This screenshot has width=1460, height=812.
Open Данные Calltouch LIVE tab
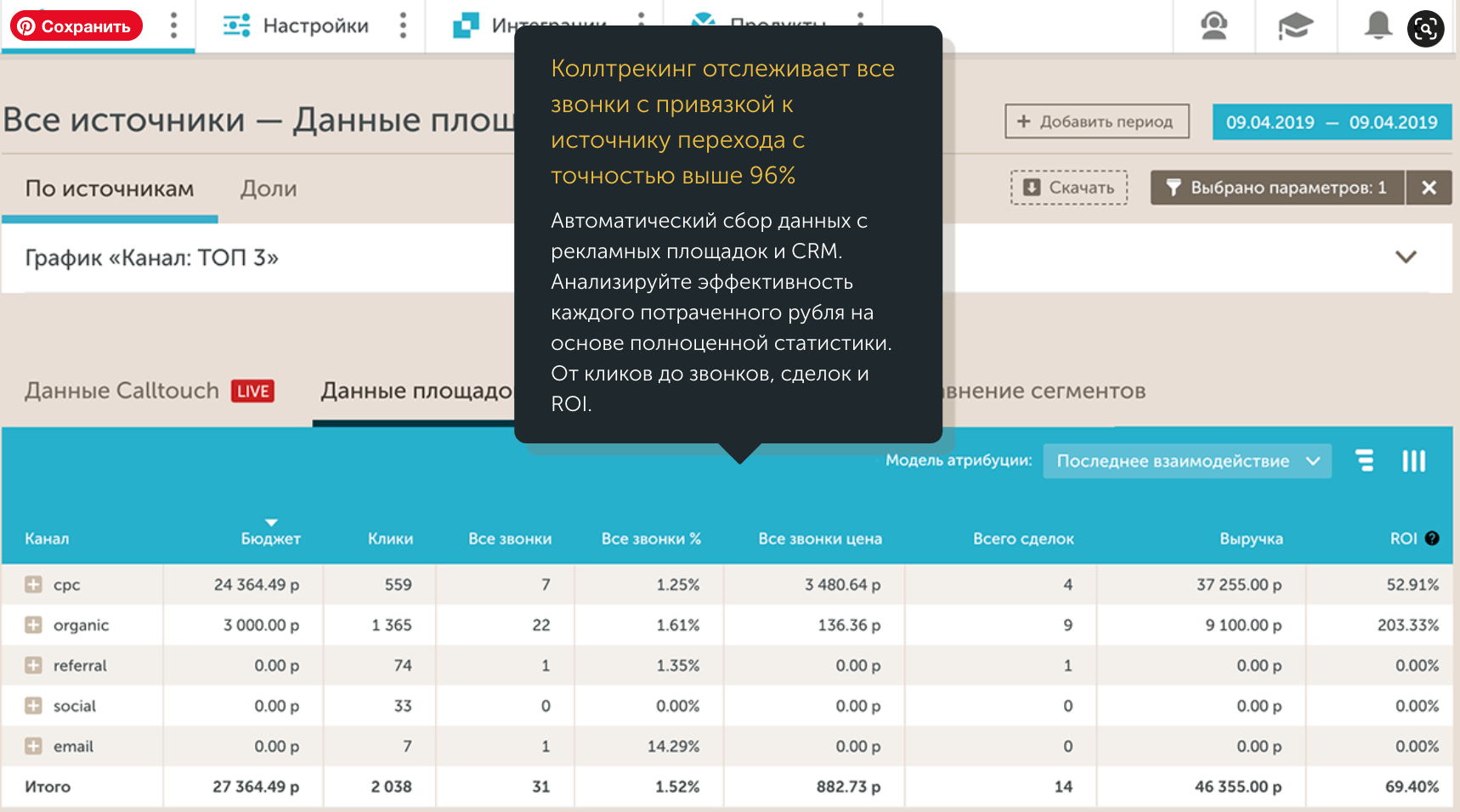149,391
